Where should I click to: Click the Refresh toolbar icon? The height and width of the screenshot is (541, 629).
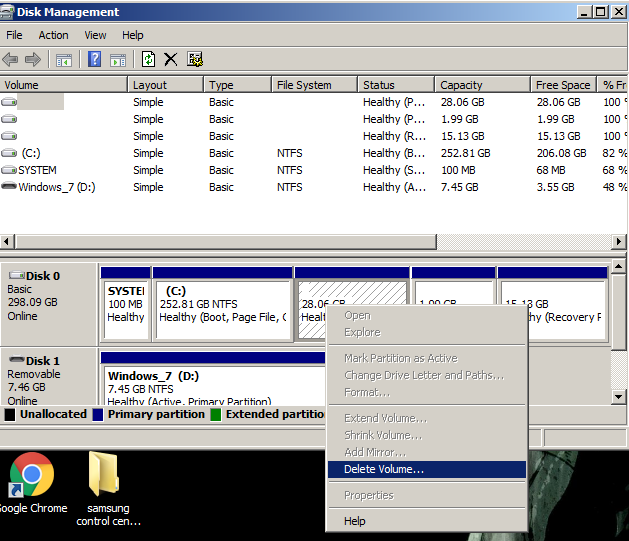point(148,59)
